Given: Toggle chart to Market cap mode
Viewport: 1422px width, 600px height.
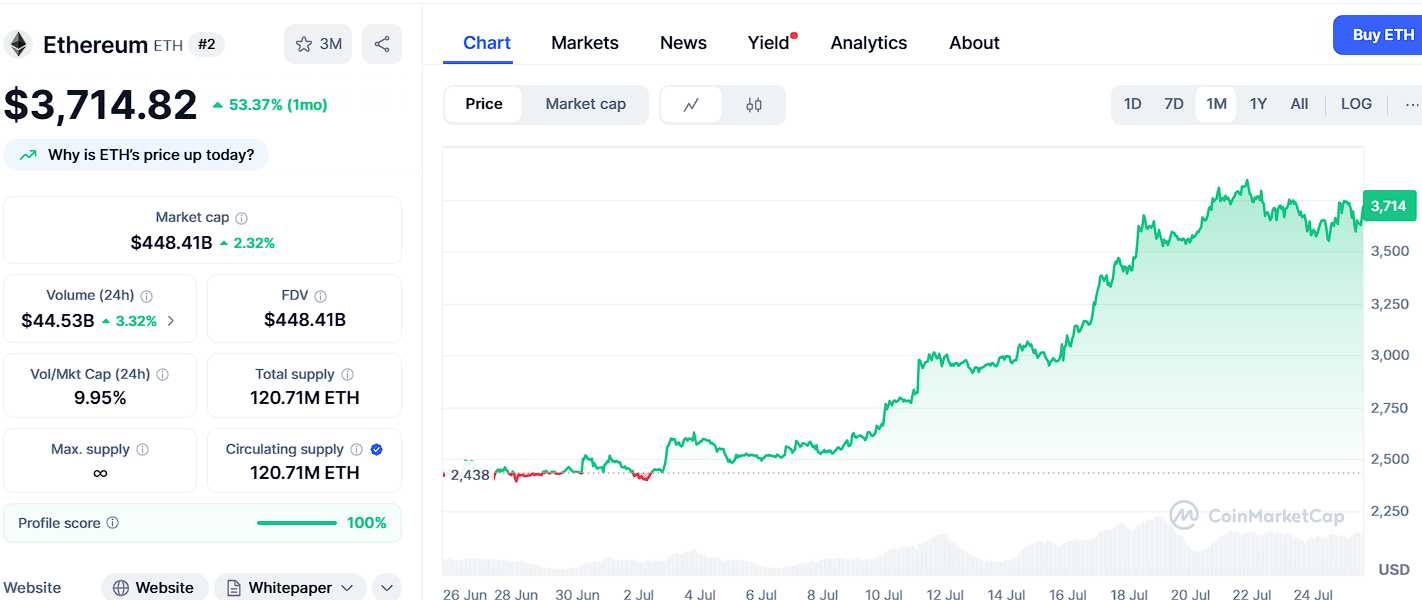Looking at the screenshot, I should [x=585, y=104].
